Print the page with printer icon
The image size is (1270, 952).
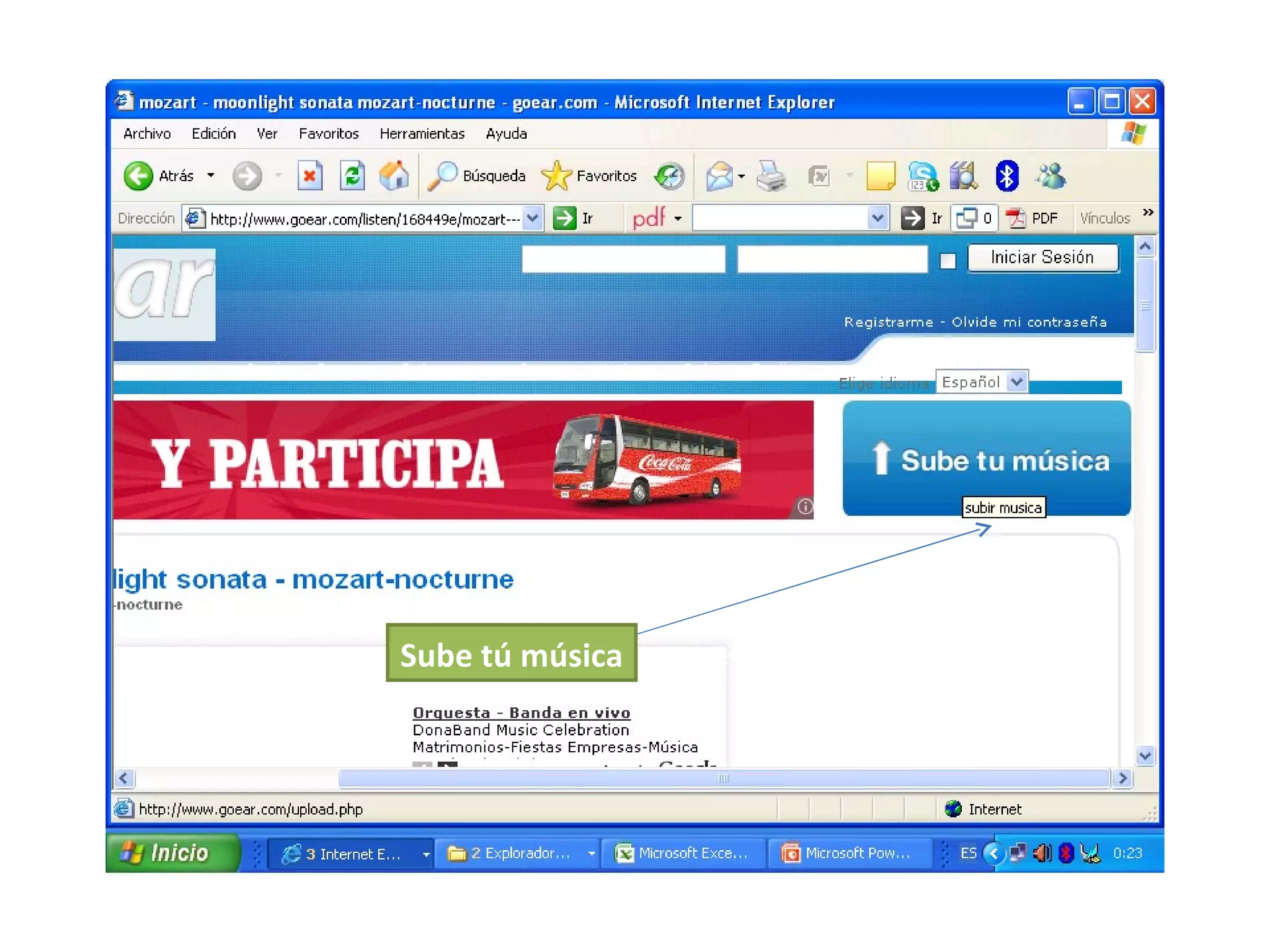click(771, 176)
